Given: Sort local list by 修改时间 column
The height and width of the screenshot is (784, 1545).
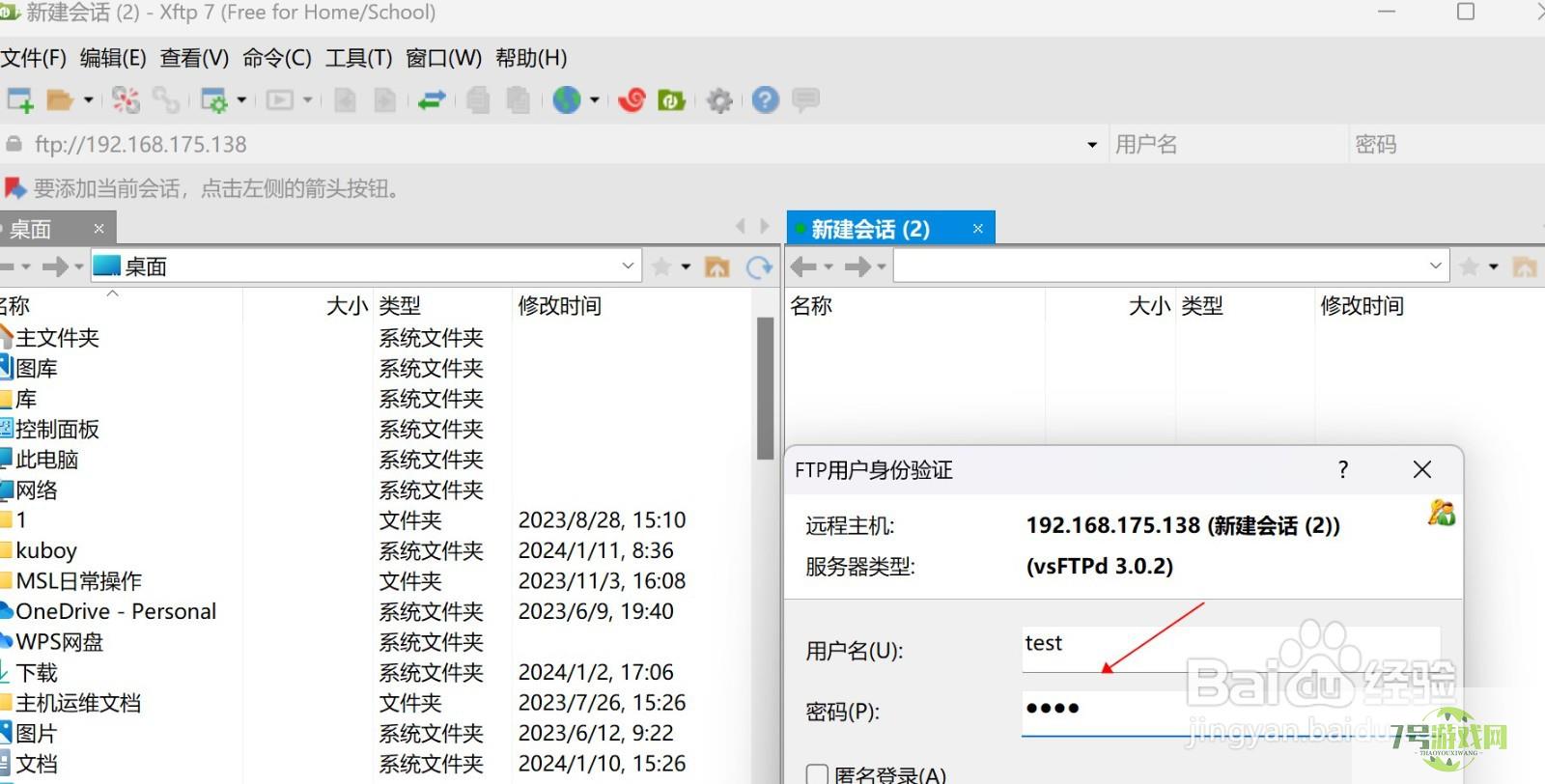Looking at the screenshot, I should click(x=559, y=306).
